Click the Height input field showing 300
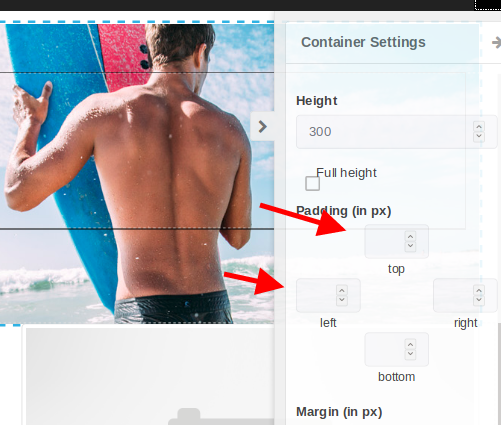 [x=397, y=132]
